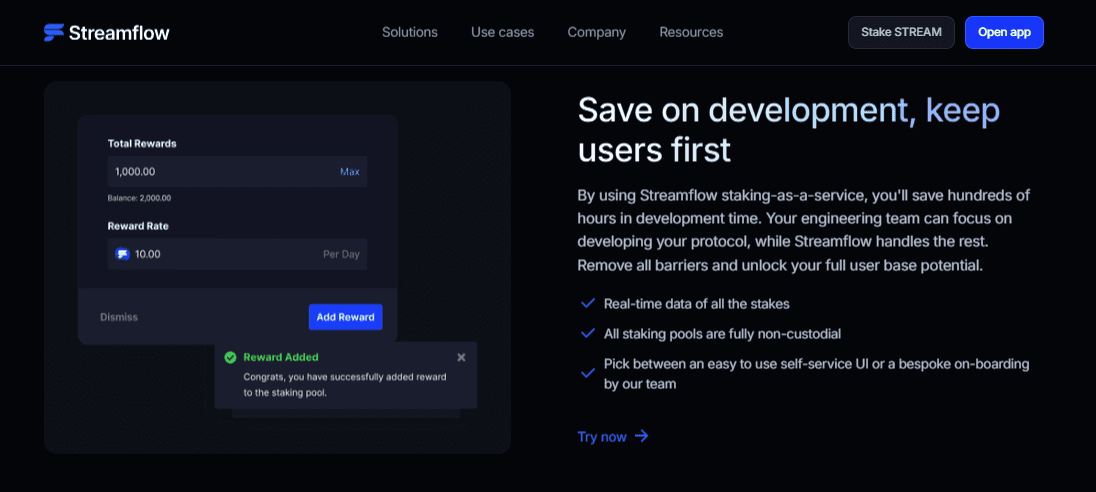Click the green Reward Added checkmark icon
Image resolution: width=1096 pixels, height=492 pixels.
pos(230,357)
